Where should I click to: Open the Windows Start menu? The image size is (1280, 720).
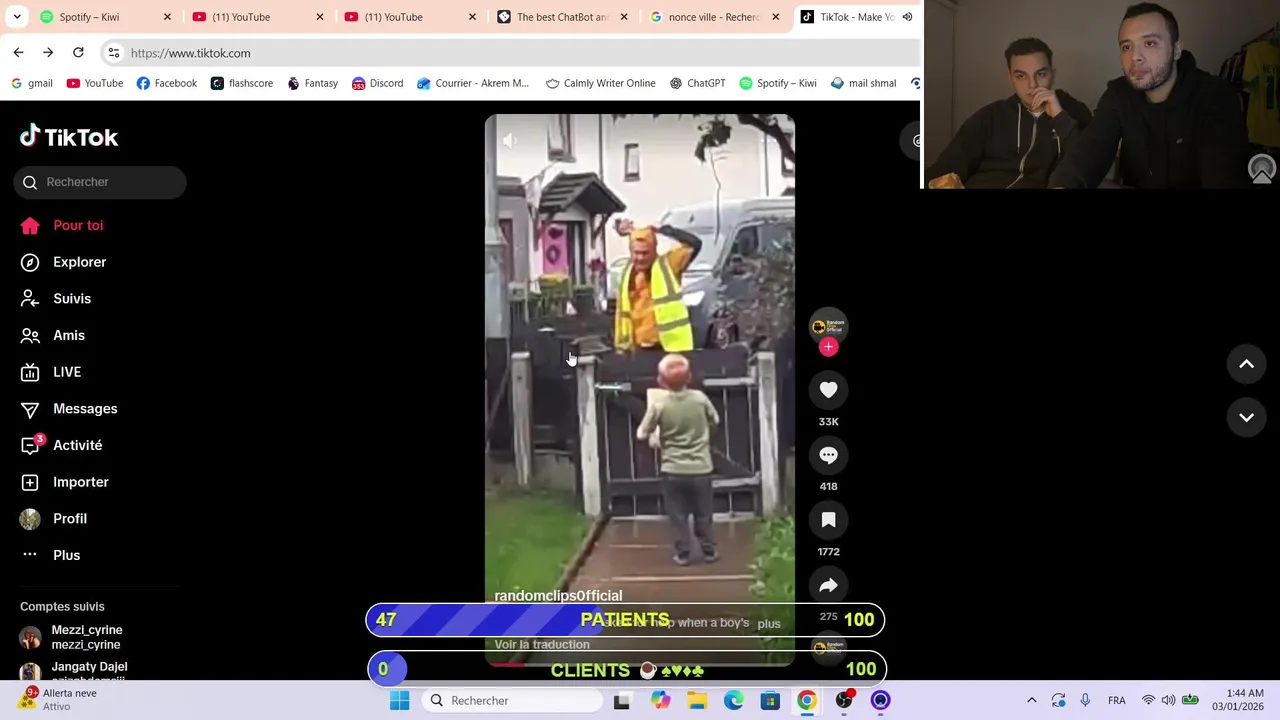[x=399, y=700]
